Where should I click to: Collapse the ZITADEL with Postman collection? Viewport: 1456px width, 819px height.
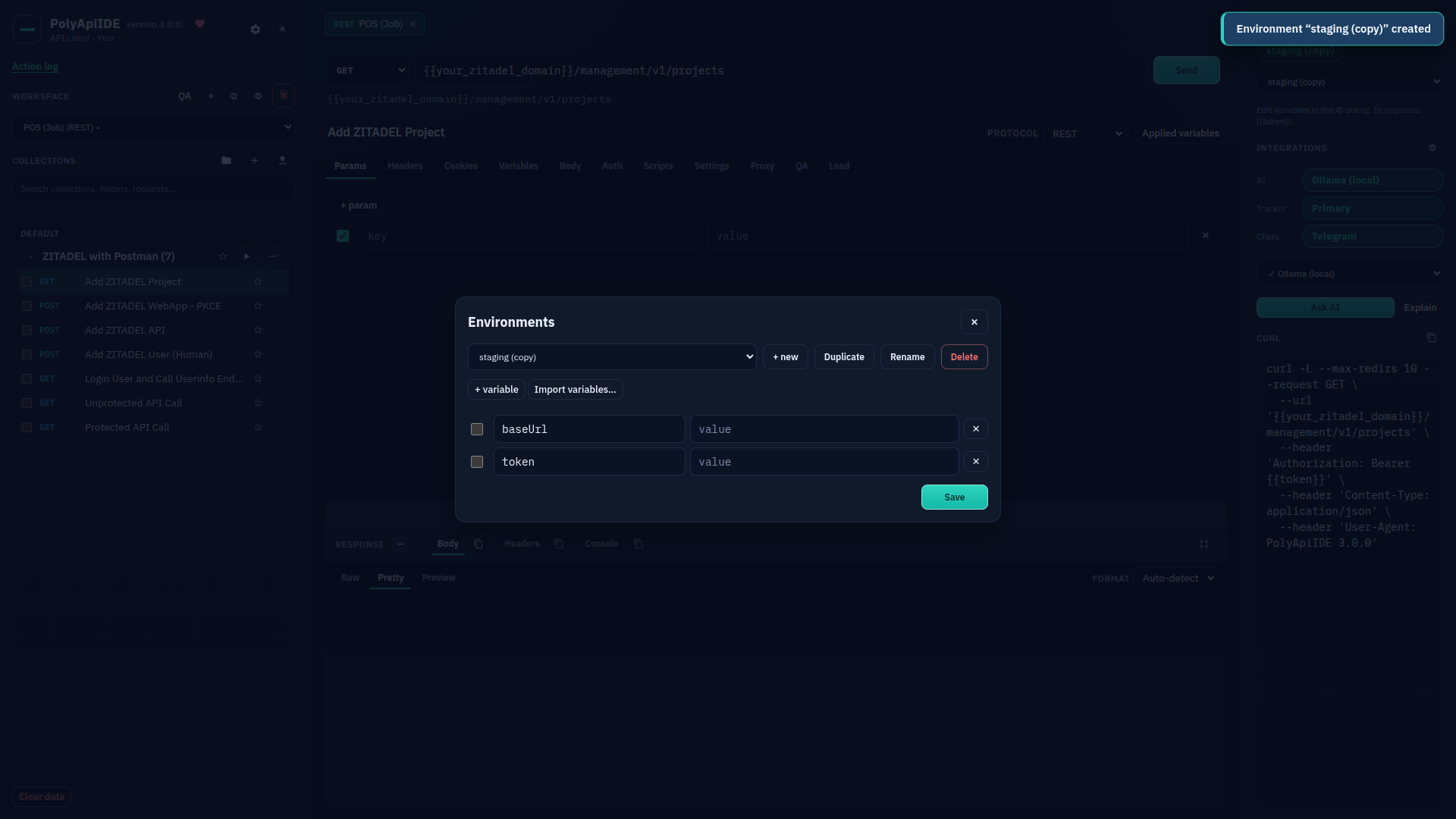[31, 256]
